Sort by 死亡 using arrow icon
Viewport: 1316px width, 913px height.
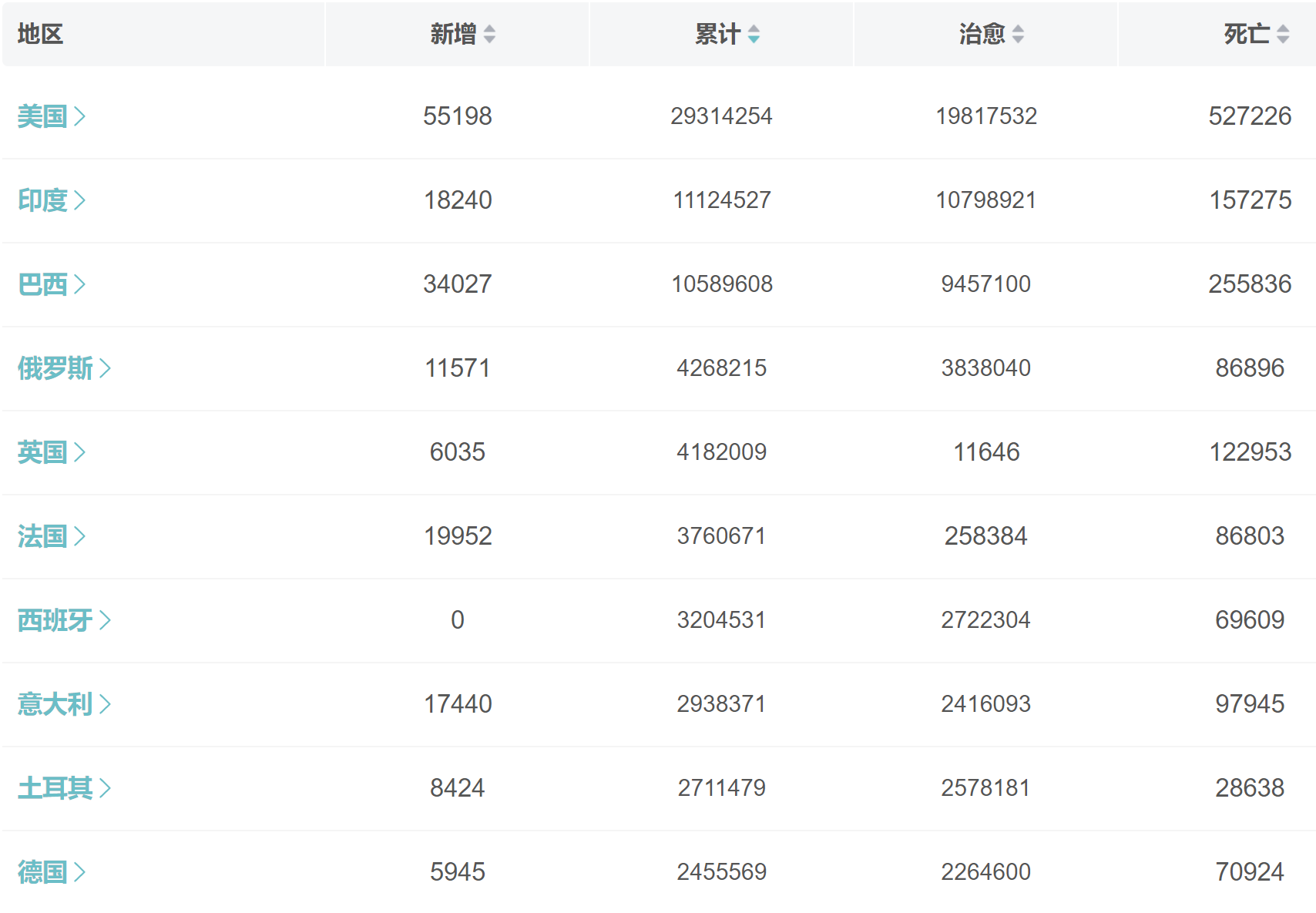(1283, 35)
